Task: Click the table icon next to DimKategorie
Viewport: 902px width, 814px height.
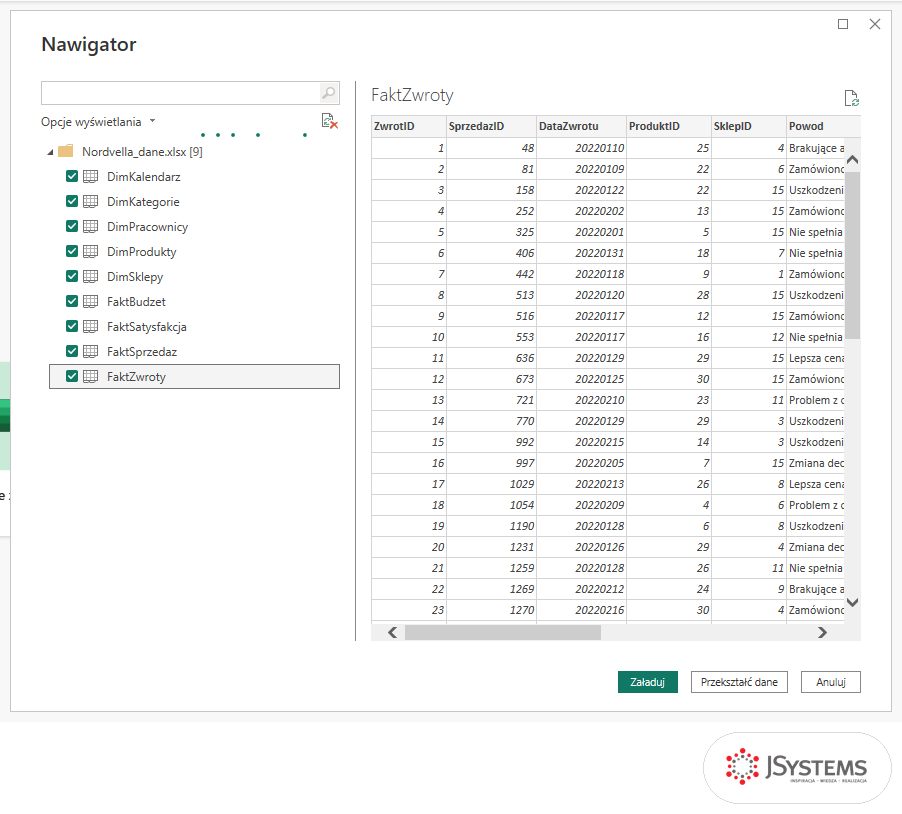Action: (x=90, y=201)
